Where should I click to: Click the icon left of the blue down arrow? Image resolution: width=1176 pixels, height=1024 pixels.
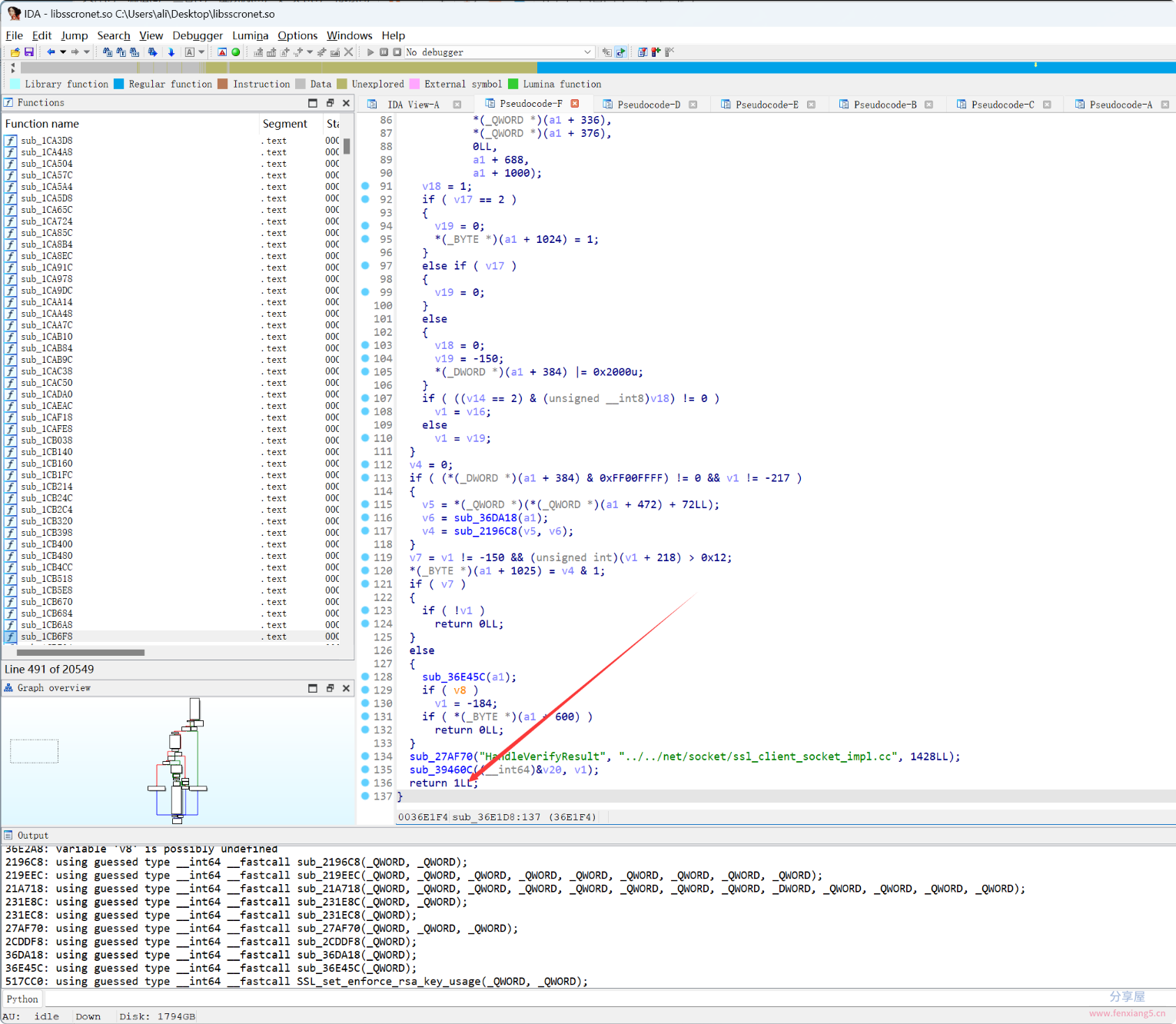tap(153, 52)
